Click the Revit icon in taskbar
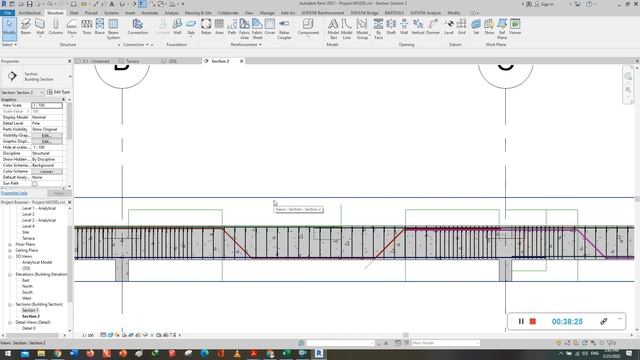640x360 pixels. [319, 353]
